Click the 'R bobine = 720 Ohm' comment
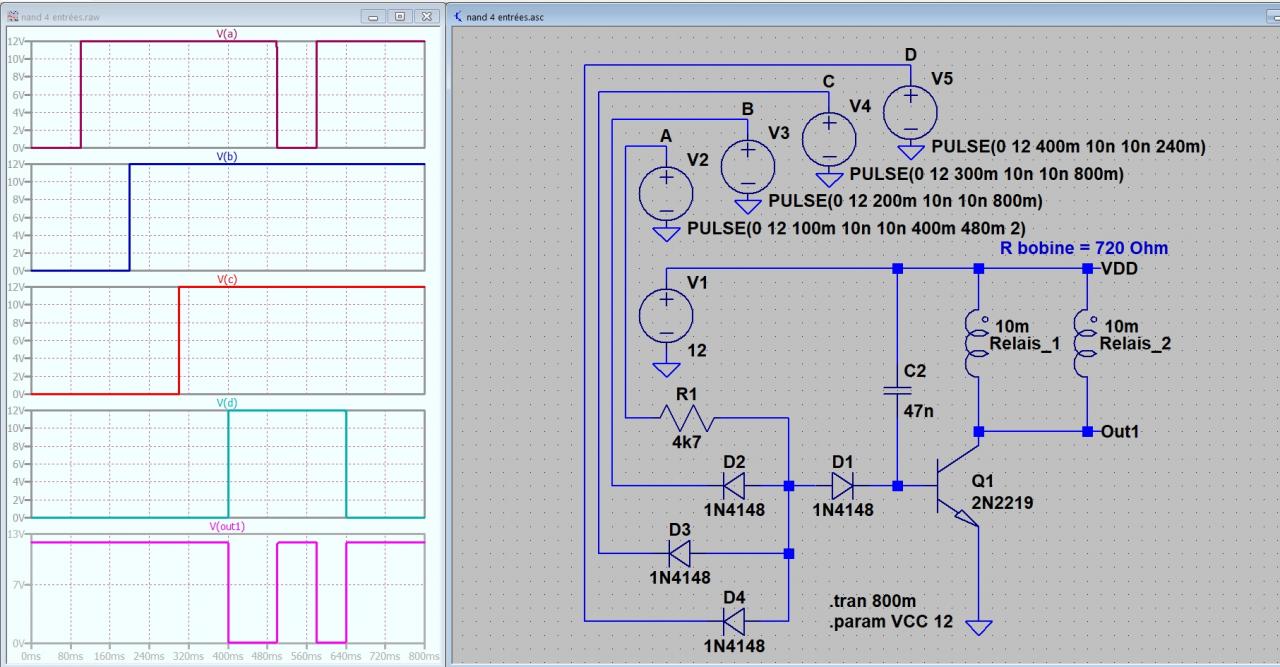 point(1084,248)
